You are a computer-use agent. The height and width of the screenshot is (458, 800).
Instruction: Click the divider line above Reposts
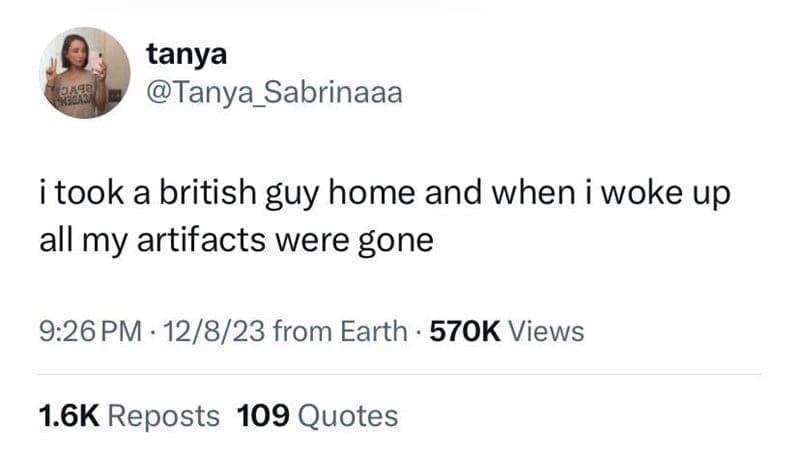[400, 374]
